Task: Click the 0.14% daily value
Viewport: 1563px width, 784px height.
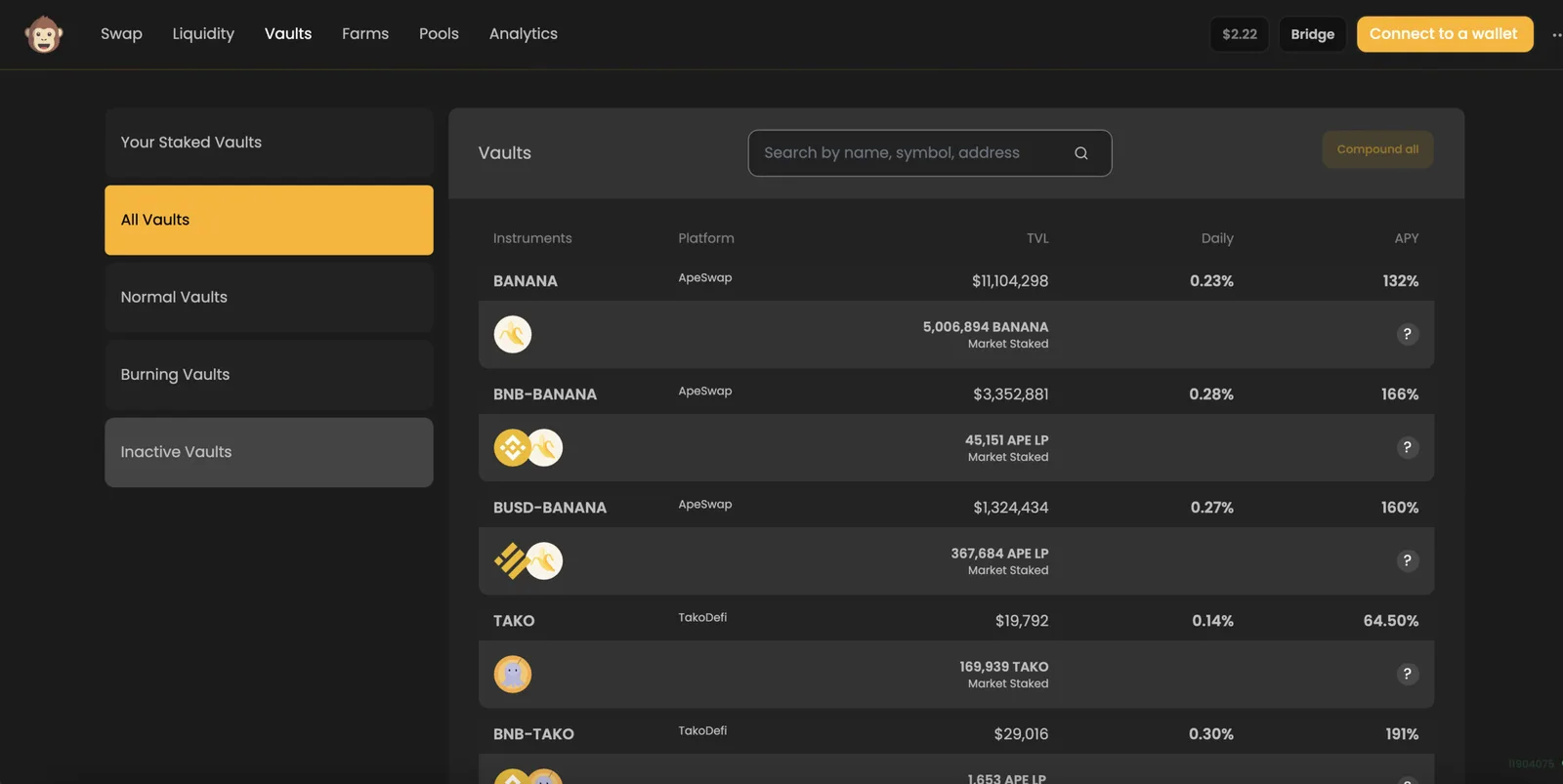Action: [x=1213, y=621]
